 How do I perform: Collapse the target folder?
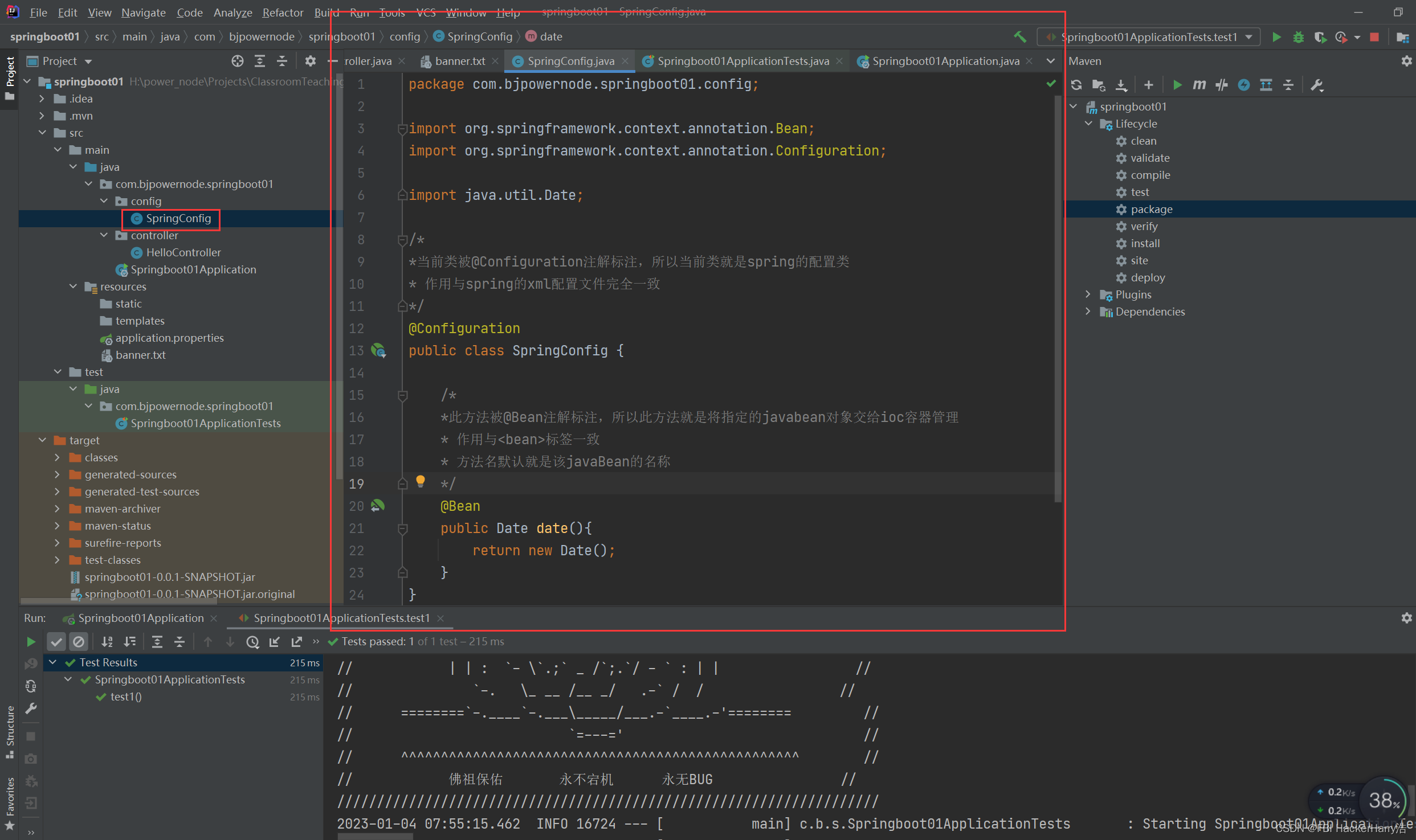(x=42, y=440)
